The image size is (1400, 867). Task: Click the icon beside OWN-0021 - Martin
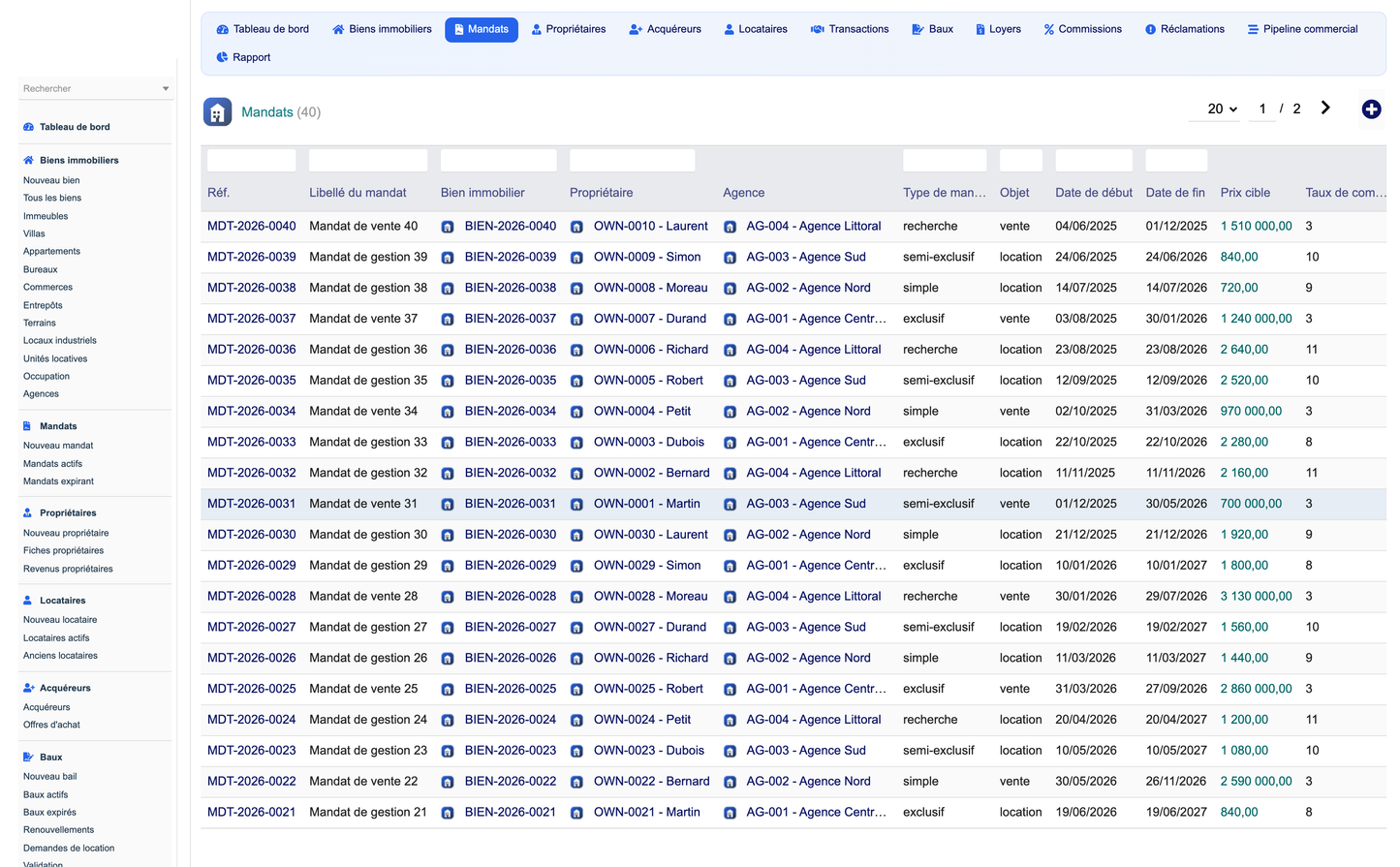[576, 813]
